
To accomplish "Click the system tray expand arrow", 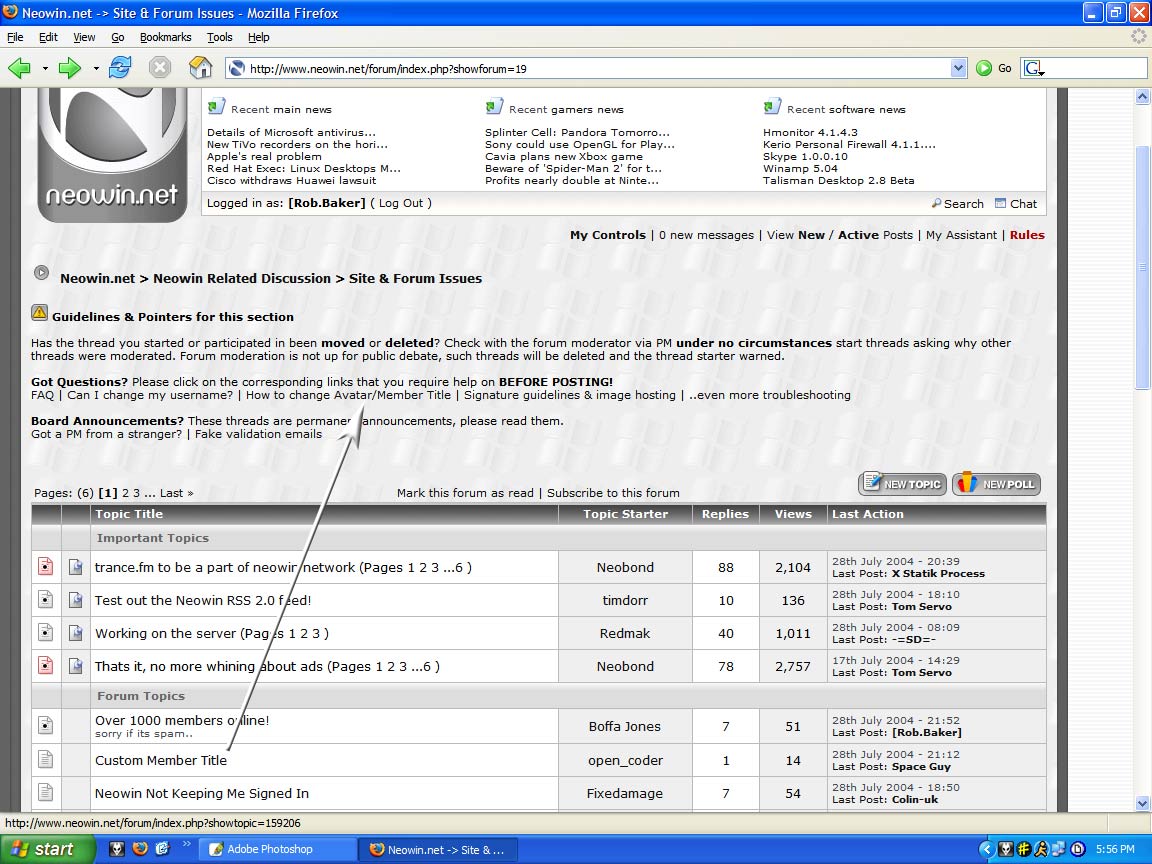I will 986,849.
